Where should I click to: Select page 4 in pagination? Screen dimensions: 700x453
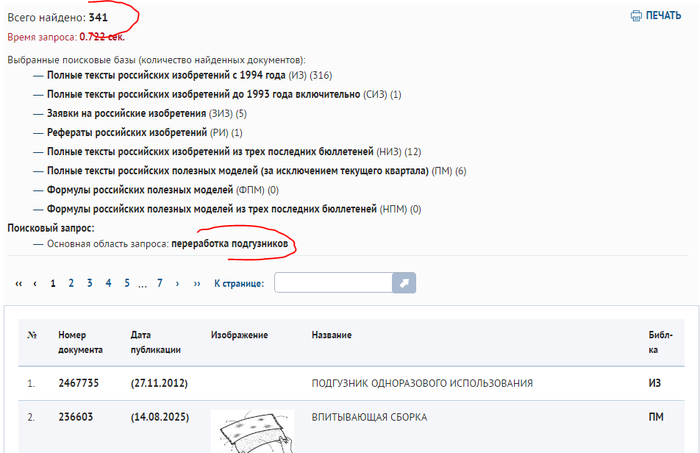(108, 284)
